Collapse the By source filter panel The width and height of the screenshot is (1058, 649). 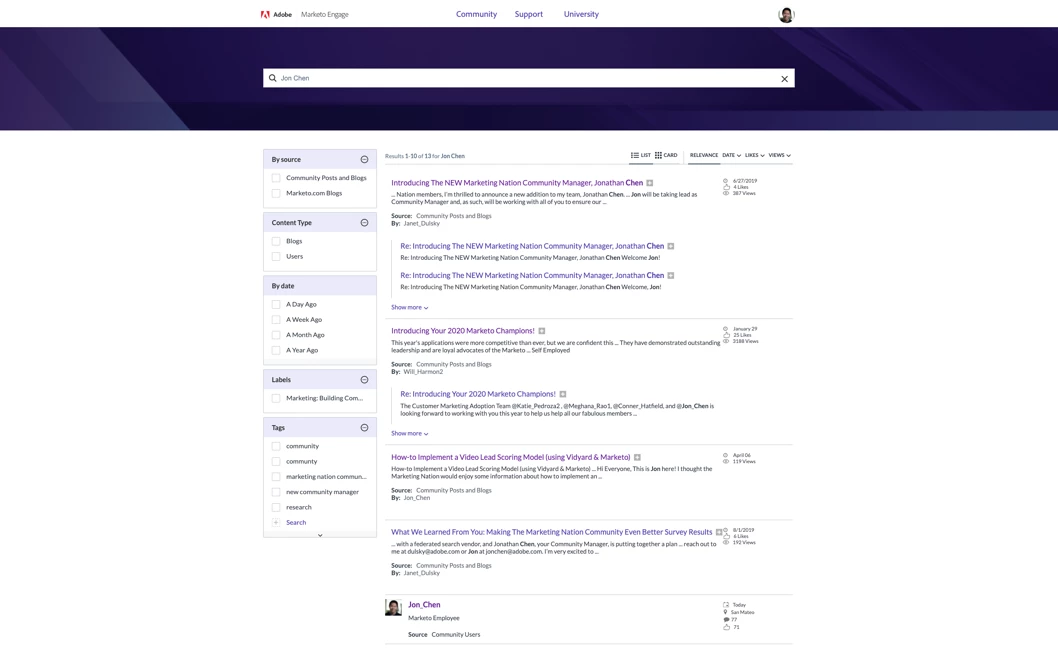364,160
